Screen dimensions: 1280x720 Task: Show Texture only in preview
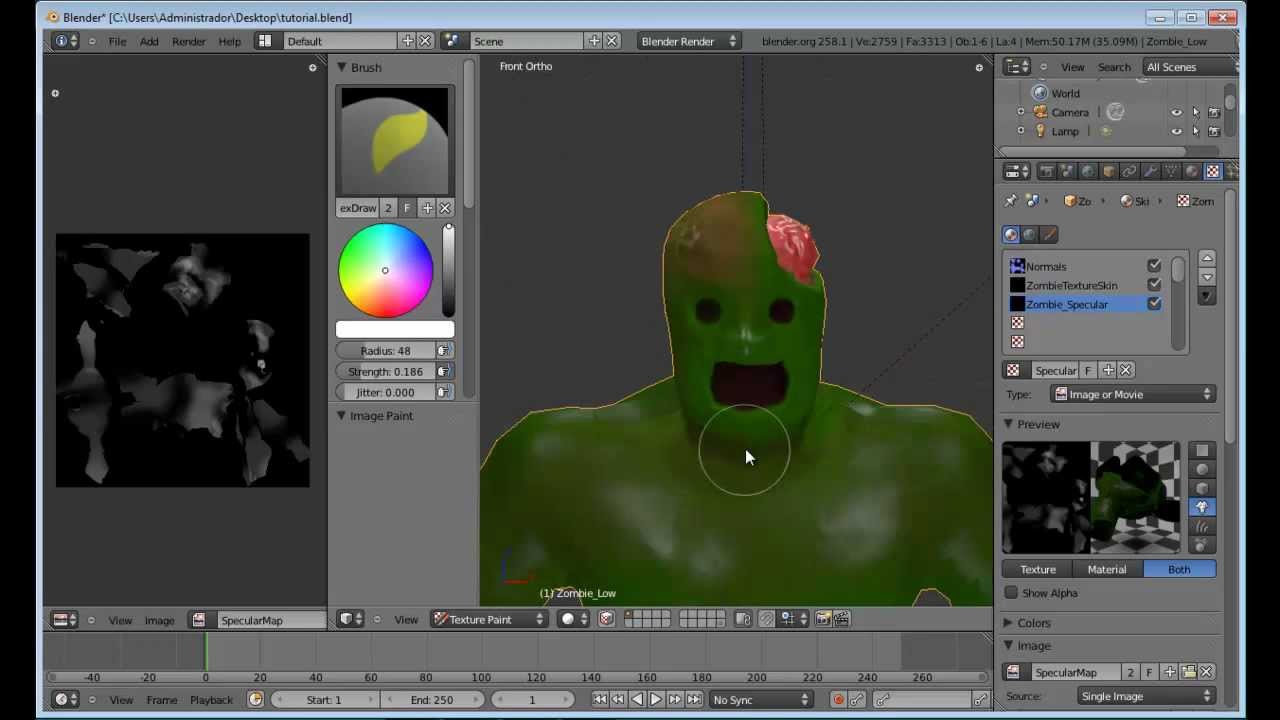1038,569
